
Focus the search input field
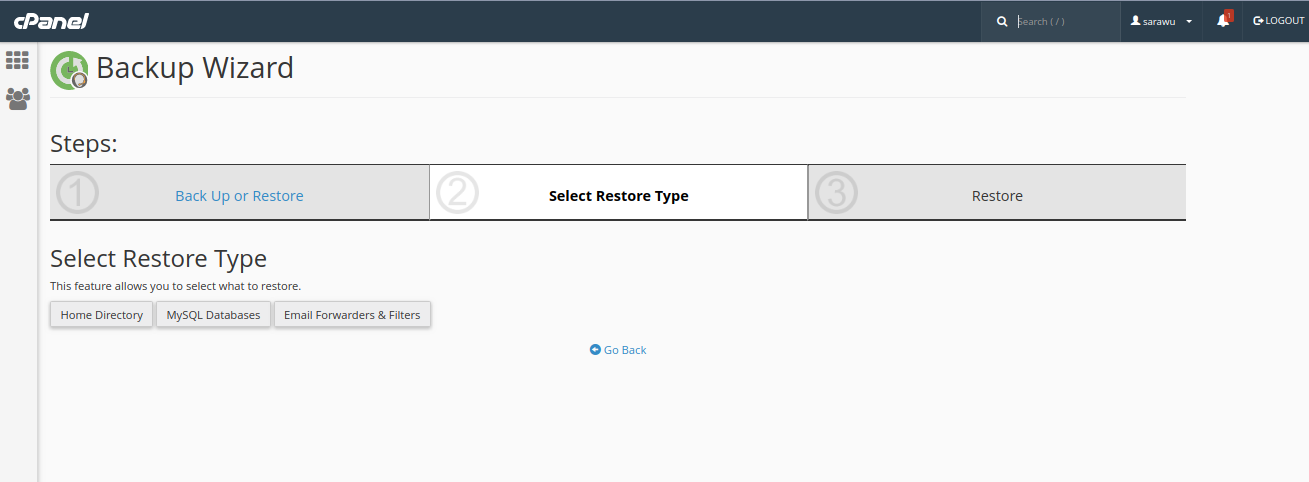(x=1062, y=21)
